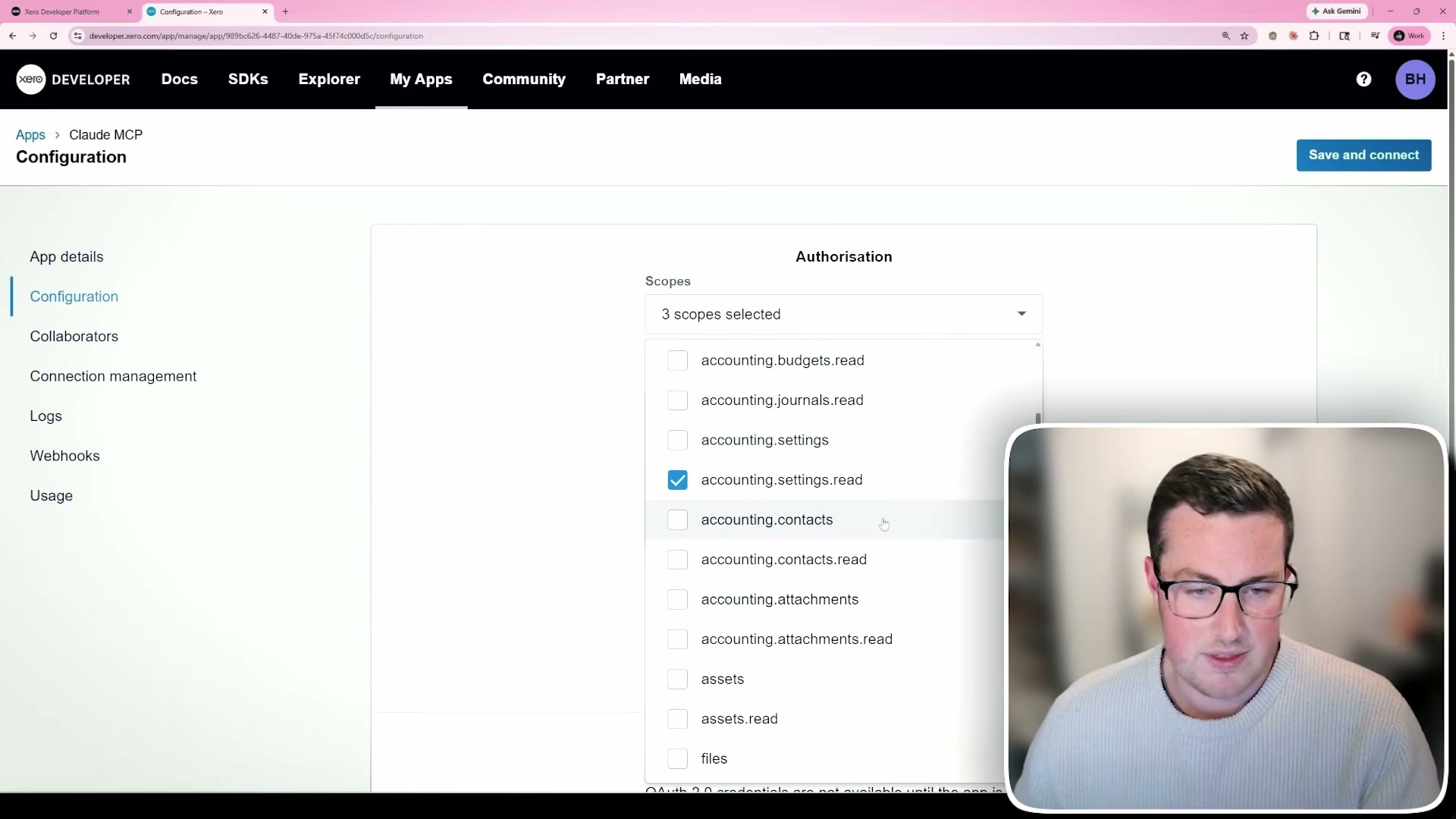This screenshot has width=1456, height=819.
Task: Bookmark this page with the star icon
Action: [1244, 36]
